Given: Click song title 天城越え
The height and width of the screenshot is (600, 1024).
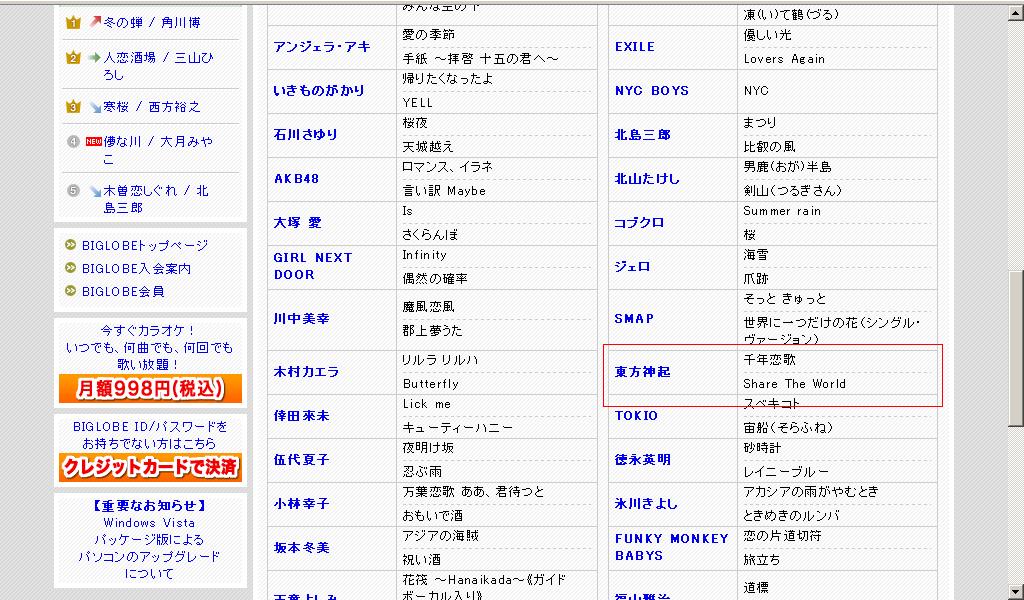Looking at the screenshot, I should tap(428, 146).
